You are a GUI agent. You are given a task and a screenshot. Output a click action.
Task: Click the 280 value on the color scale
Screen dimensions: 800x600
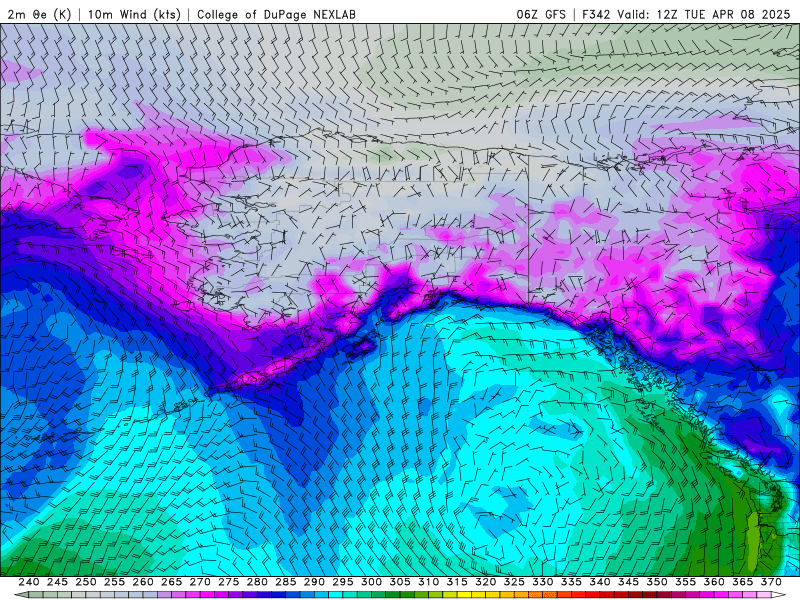(x=257, y=582)
